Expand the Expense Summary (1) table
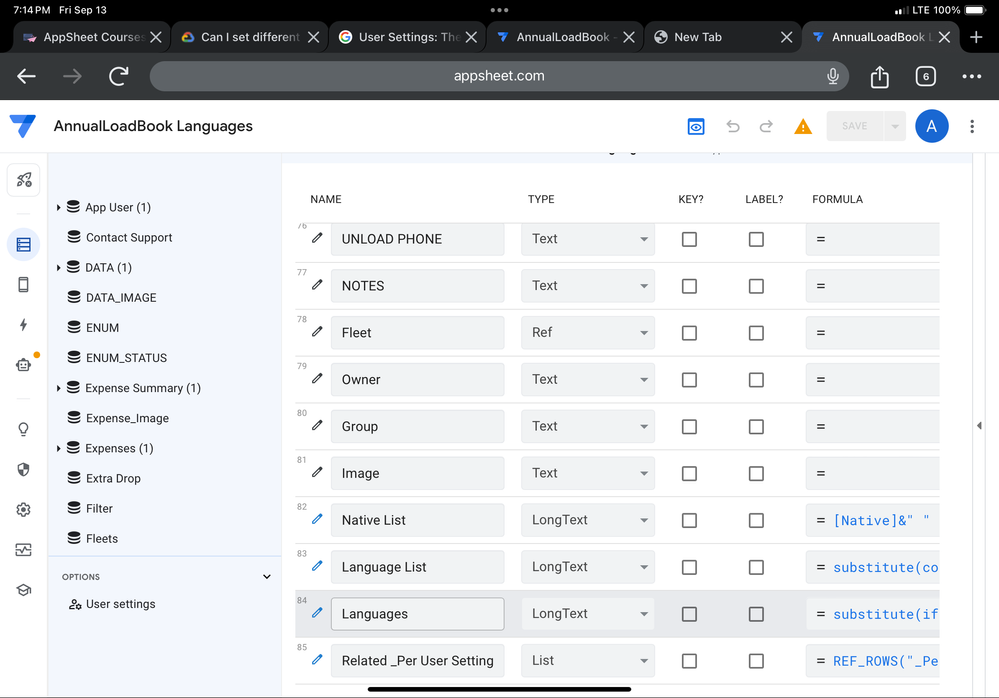The width and height of the screenshot is (999, 698). pyautogui.click(x=58, y=388)
